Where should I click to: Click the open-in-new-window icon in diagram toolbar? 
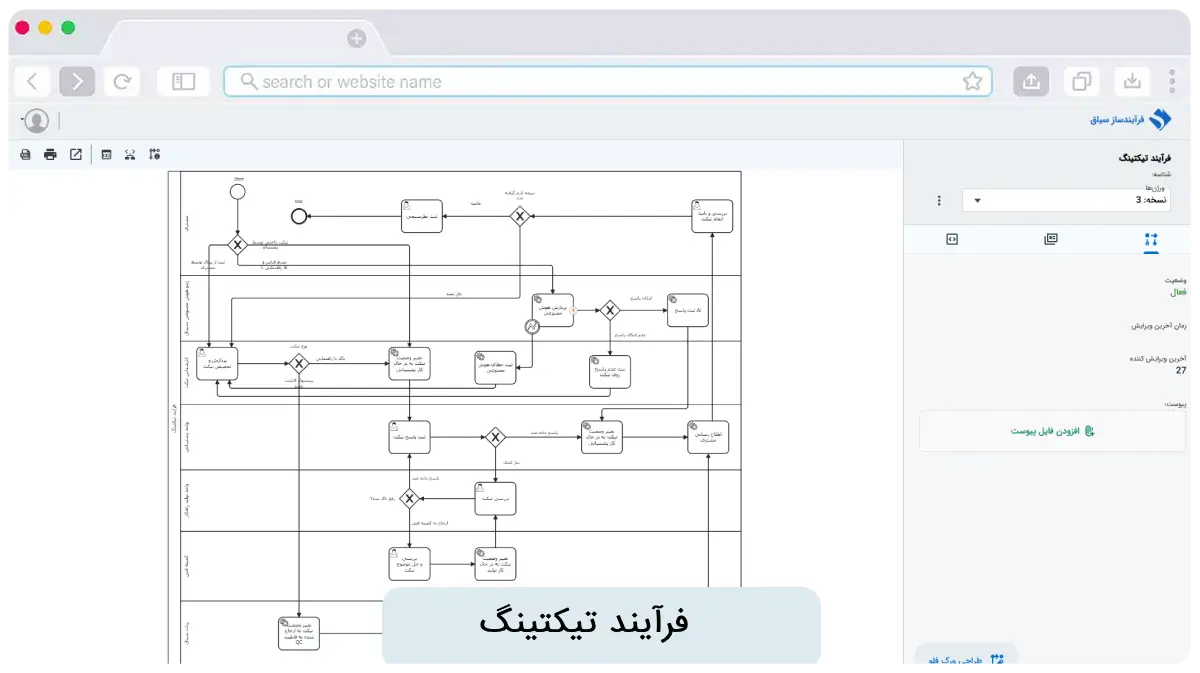76,154
